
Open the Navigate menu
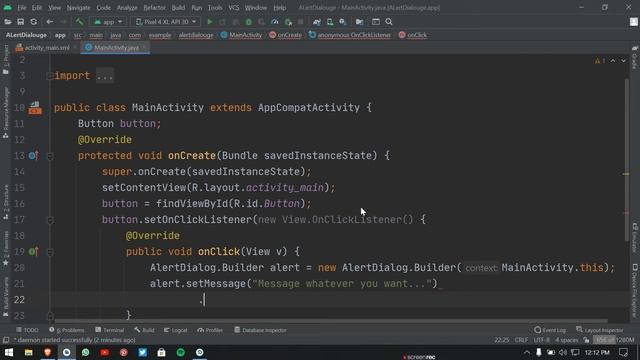click(x=78, y=8)
